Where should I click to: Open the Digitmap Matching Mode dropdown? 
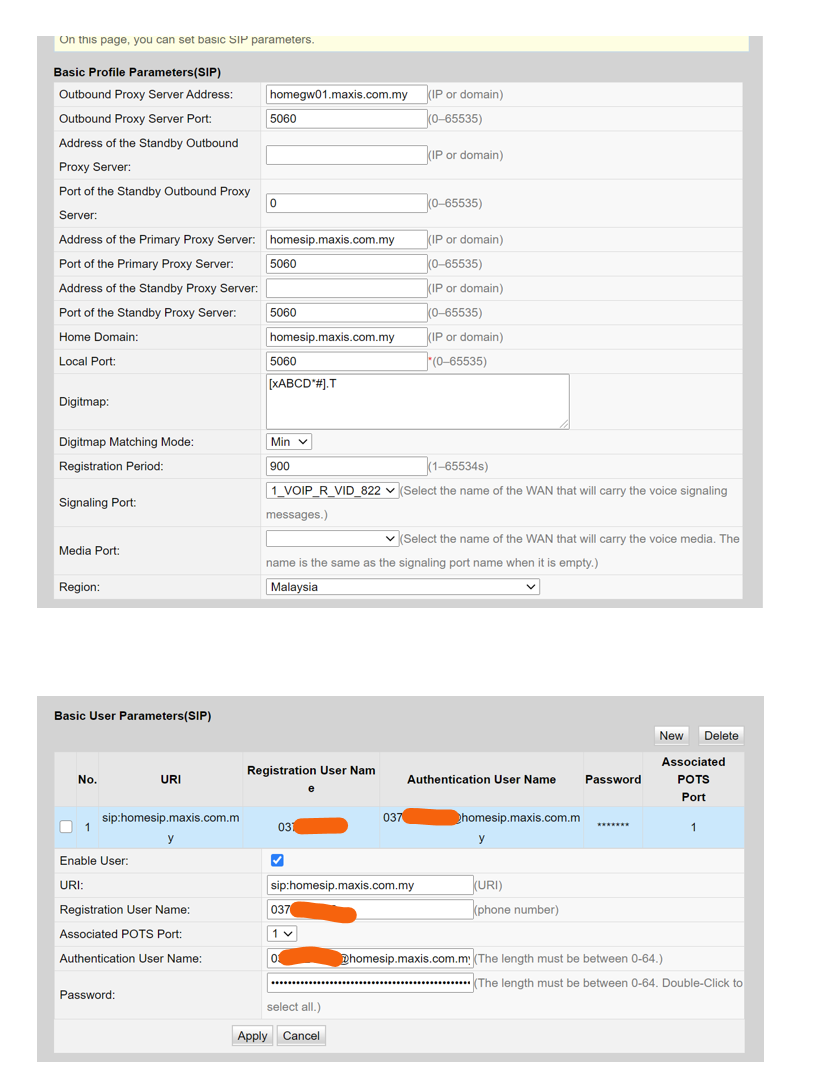click(289, 442)
